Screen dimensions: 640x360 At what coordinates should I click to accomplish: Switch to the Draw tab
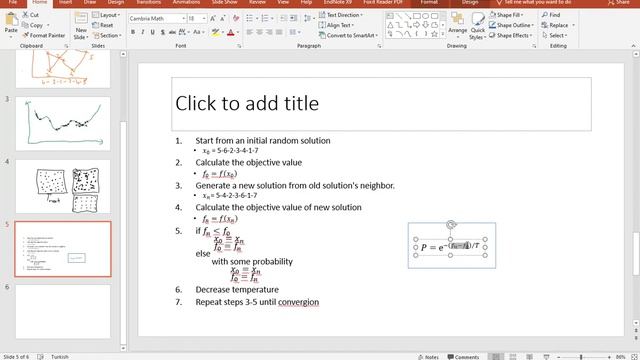90,2
